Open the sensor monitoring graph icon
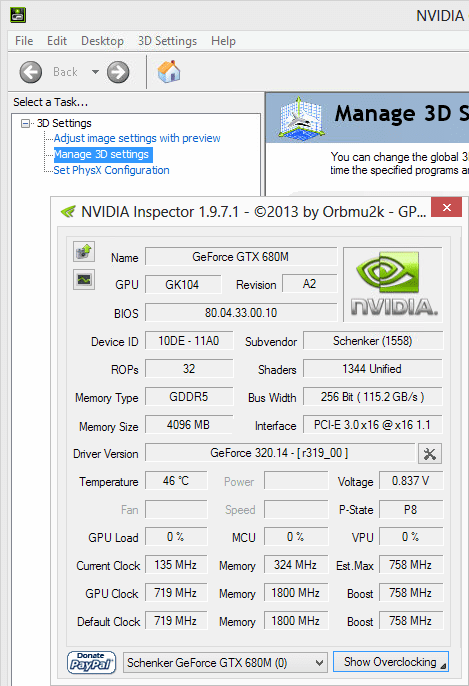Image resolution: width=469 pixels, height=686 pixels. pos(84,279)
